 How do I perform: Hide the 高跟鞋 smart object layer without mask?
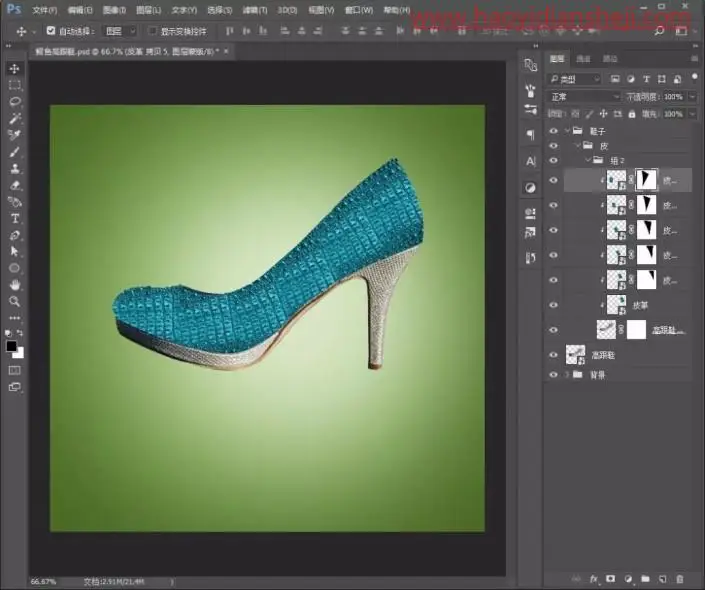click(553, 355)
